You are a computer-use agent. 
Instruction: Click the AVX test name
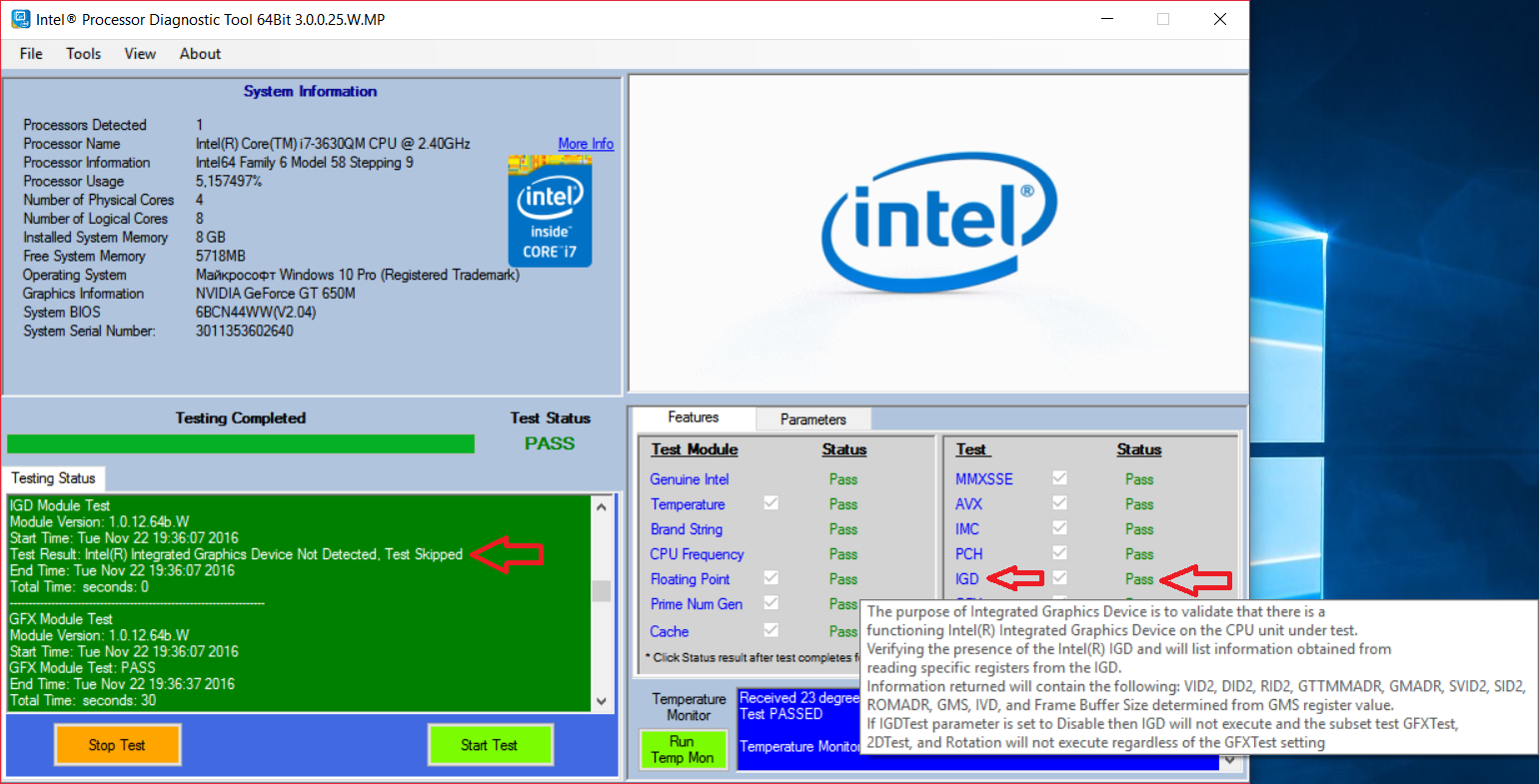[968, 504]
